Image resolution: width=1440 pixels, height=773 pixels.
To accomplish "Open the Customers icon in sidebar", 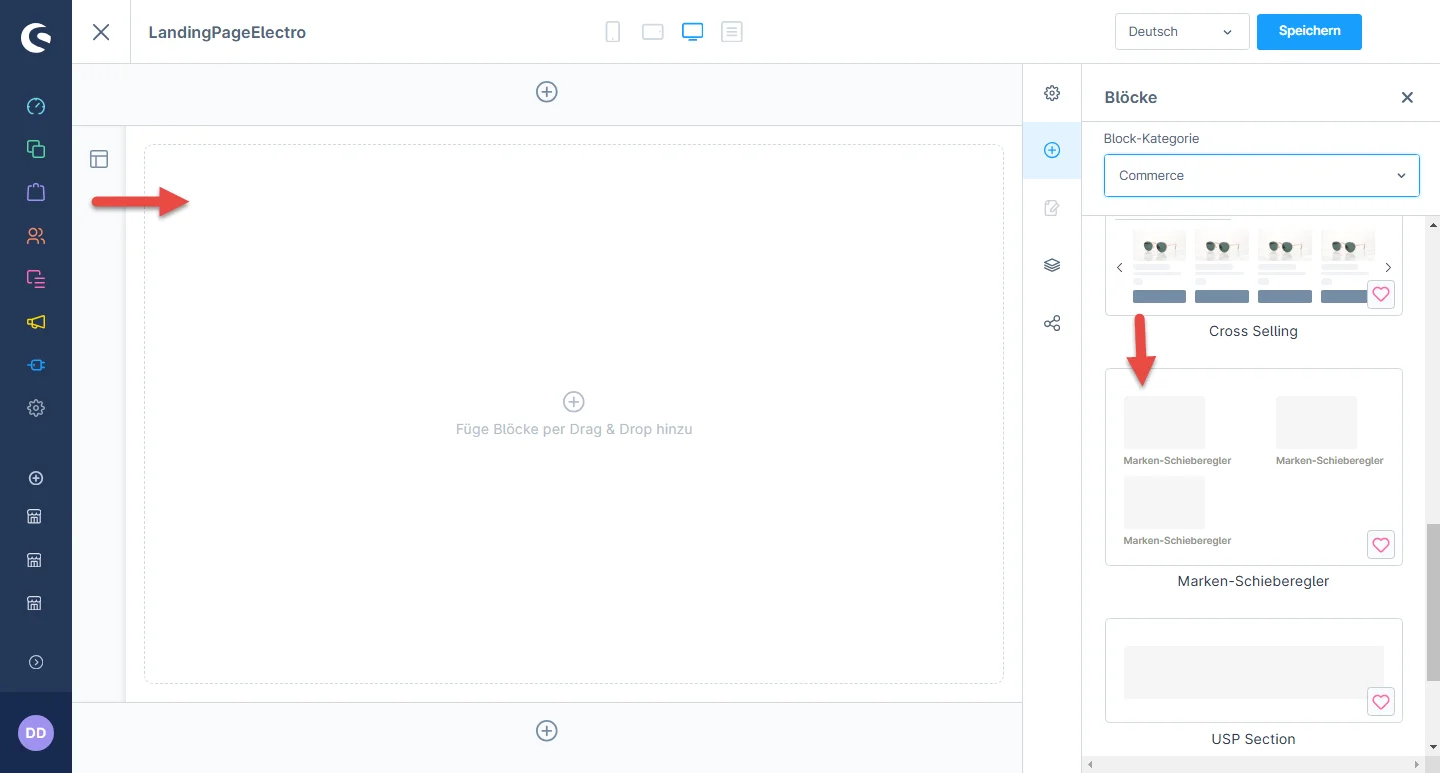I will coord(36,236).
